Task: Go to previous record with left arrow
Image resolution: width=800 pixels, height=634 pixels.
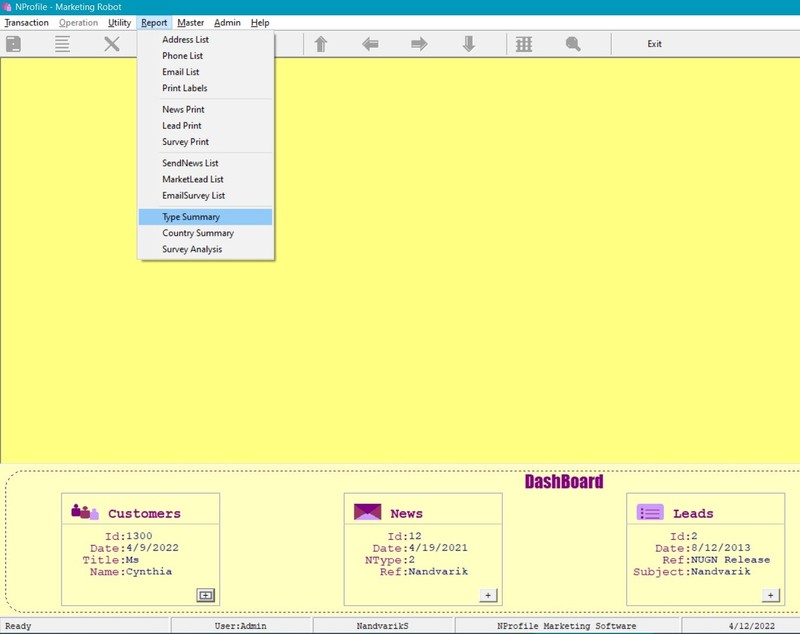Action: point(370,44)
